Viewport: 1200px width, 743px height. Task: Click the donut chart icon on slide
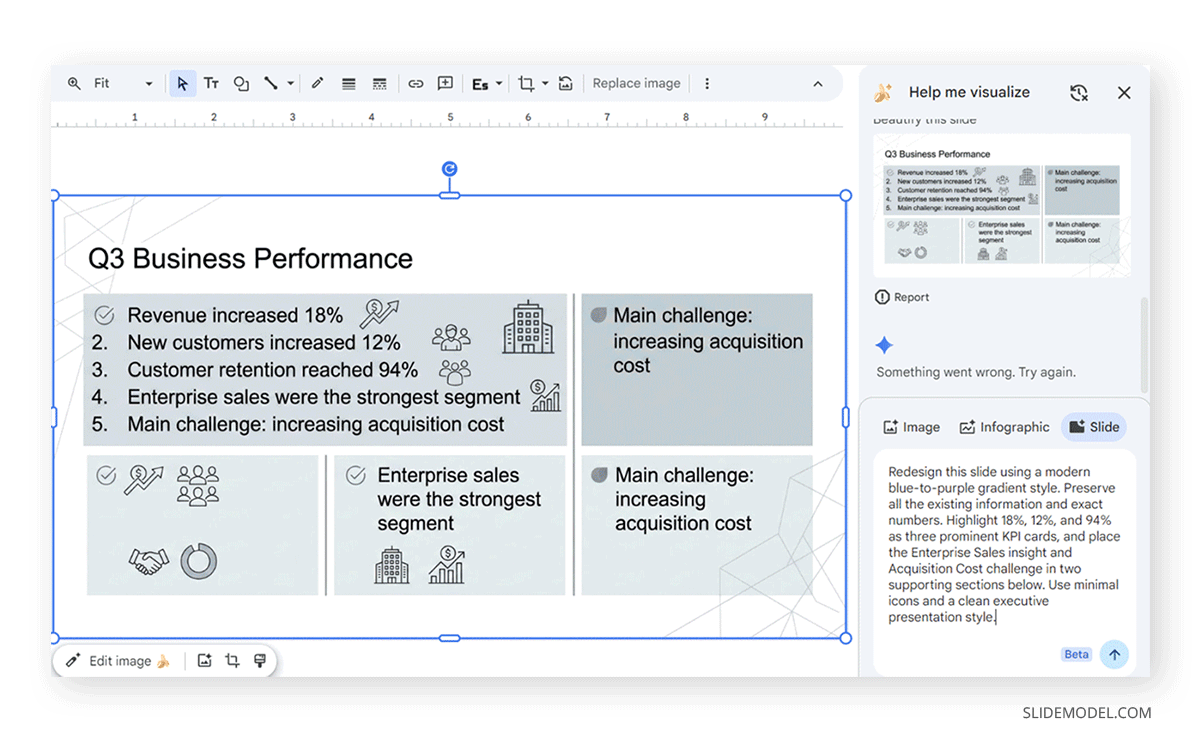198,561
